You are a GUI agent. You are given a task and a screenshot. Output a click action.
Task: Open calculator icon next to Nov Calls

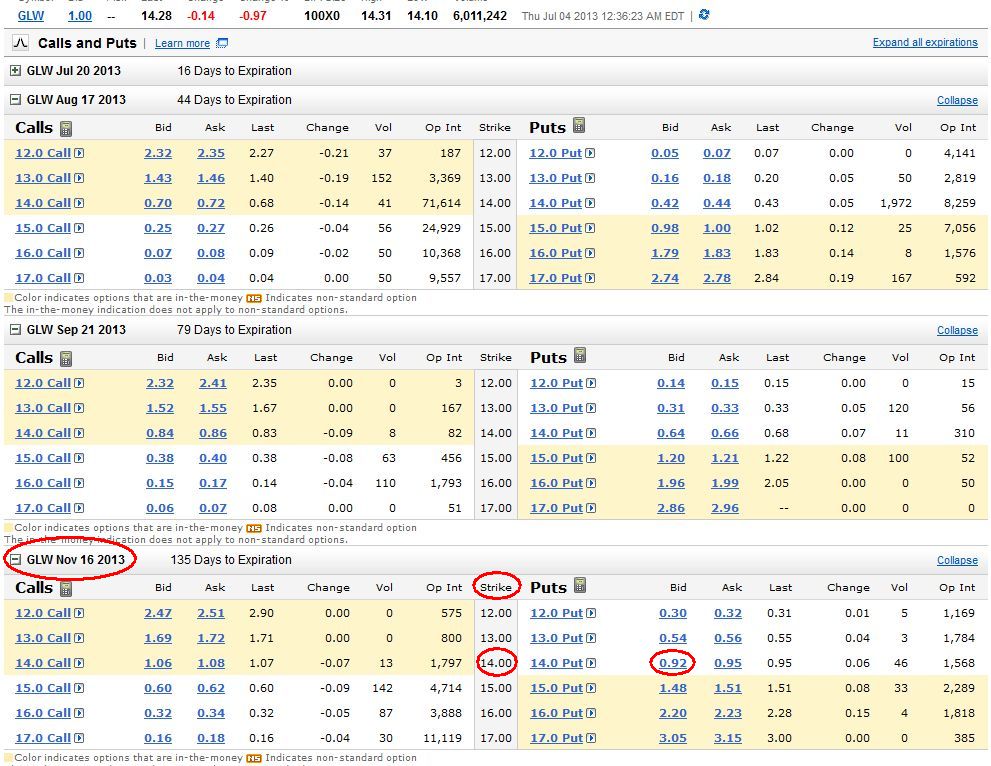pos(66,588)
